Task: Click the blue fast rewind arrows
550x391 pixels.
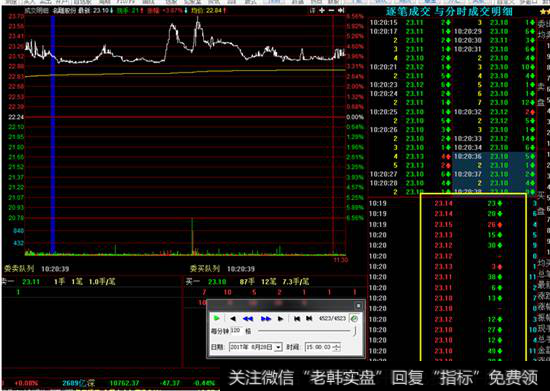Action: 248,318
